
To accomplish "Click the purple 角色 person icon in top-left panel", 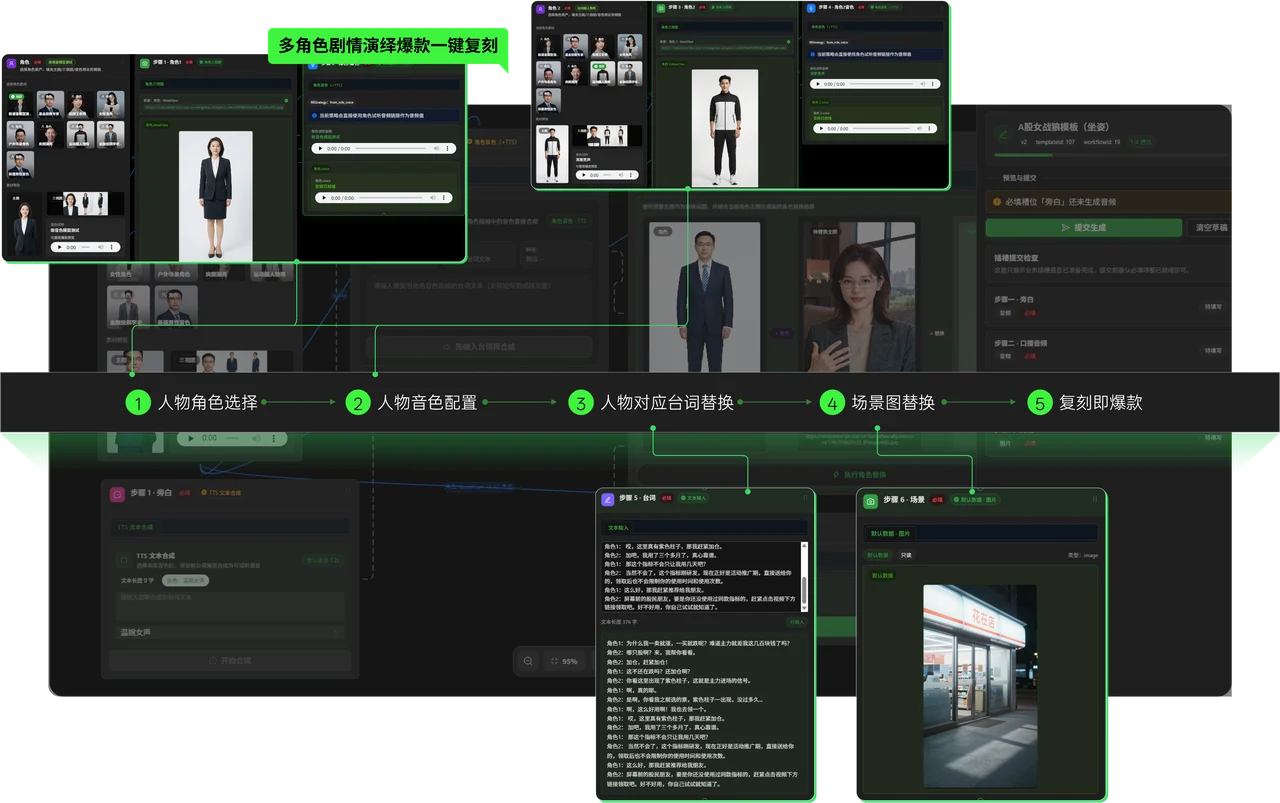I will 11,63.
